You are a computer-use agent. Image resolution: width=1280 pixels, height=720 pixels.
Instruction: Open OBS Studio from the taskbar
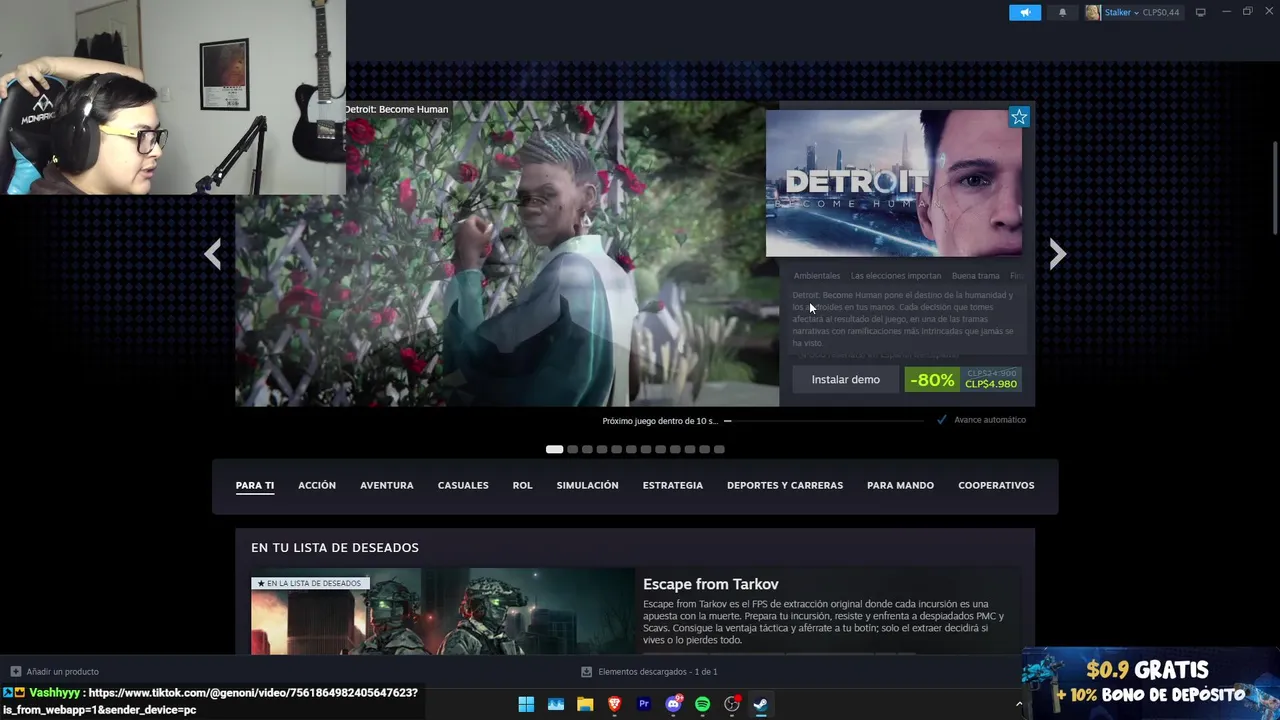pyautogui.click(x=732, y=704)
